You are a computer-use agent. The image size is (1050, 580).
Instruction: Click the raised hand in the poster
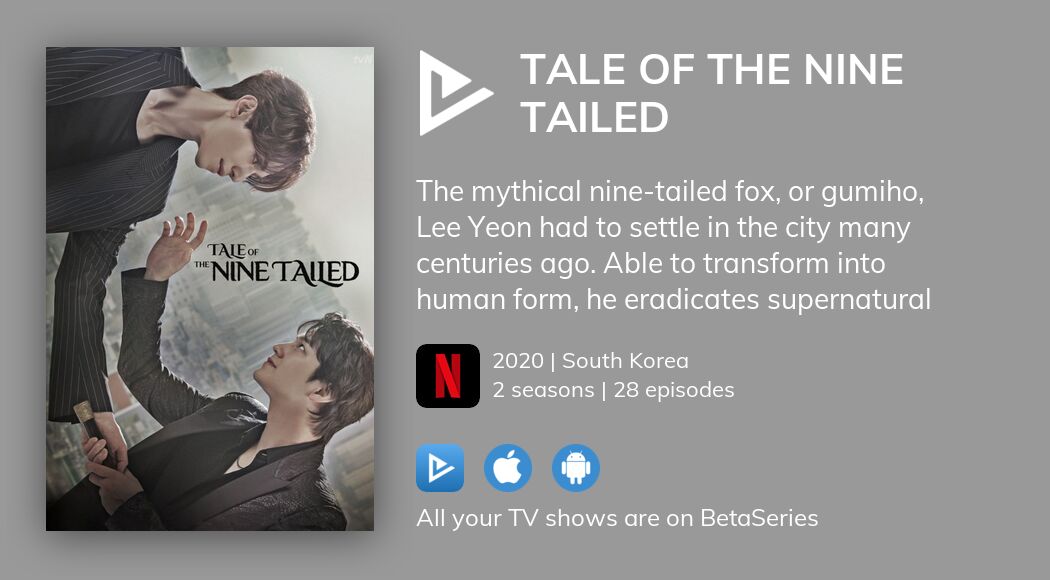pos(174,246)
